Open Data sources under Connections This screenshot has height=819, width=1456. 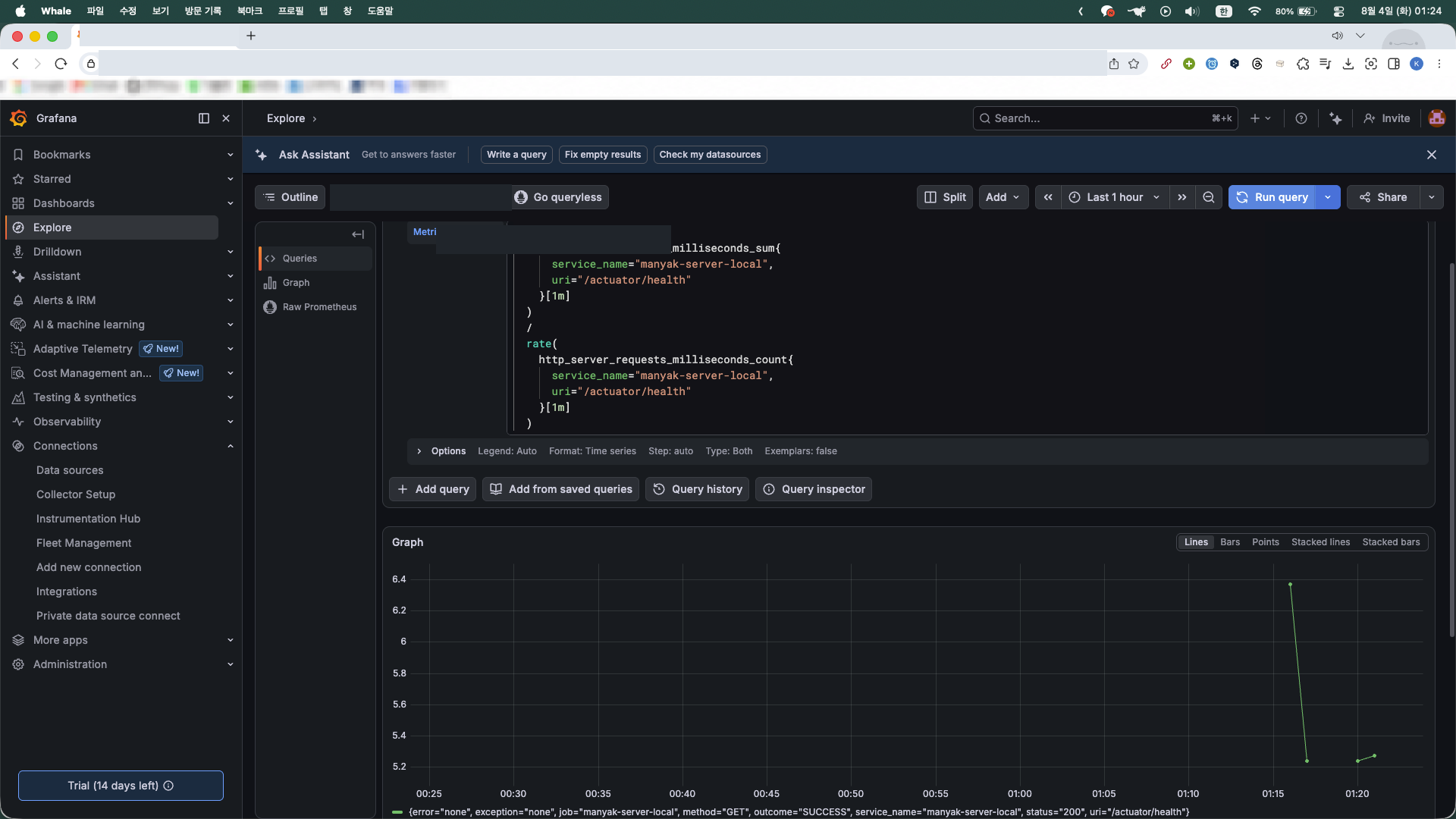(x=70, y=470)
